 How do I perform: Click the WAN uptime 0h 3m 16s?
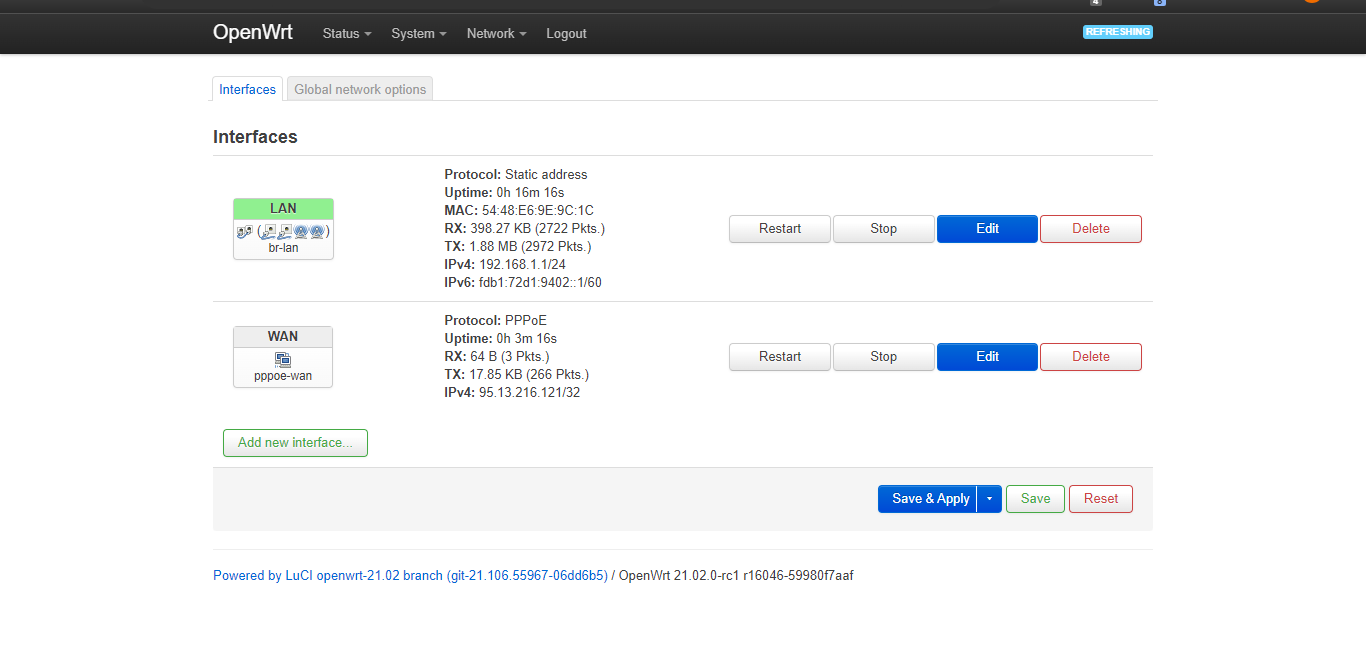coord(527,338)
